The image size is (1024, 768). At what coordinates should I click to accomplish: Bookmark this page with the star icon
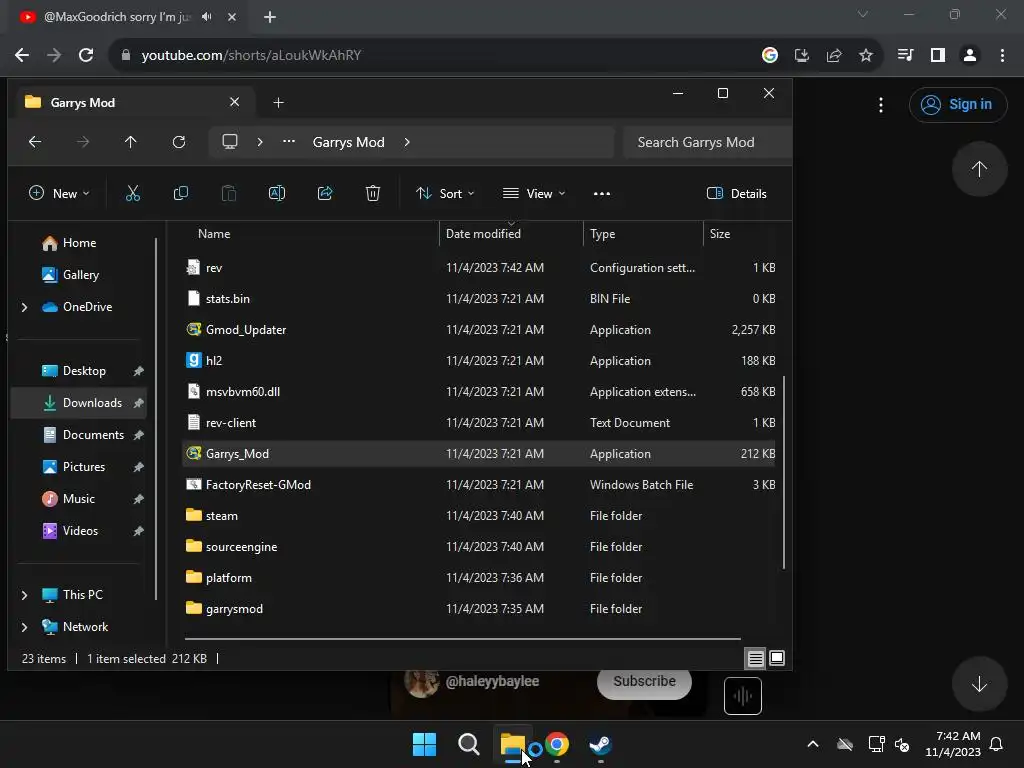(x=866, y=56)
